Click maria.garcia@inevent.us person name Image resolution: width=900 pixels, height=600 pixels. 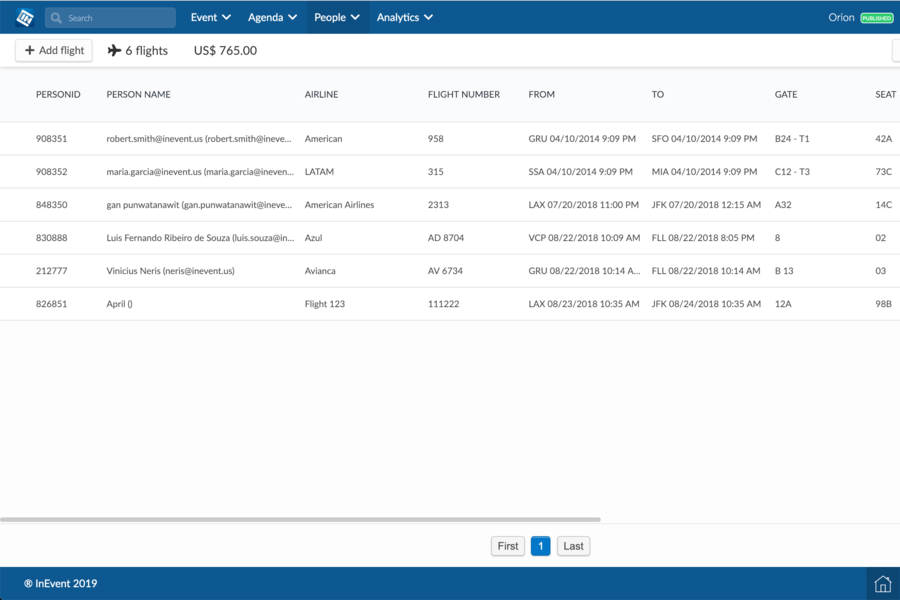(x=200, y=172)
